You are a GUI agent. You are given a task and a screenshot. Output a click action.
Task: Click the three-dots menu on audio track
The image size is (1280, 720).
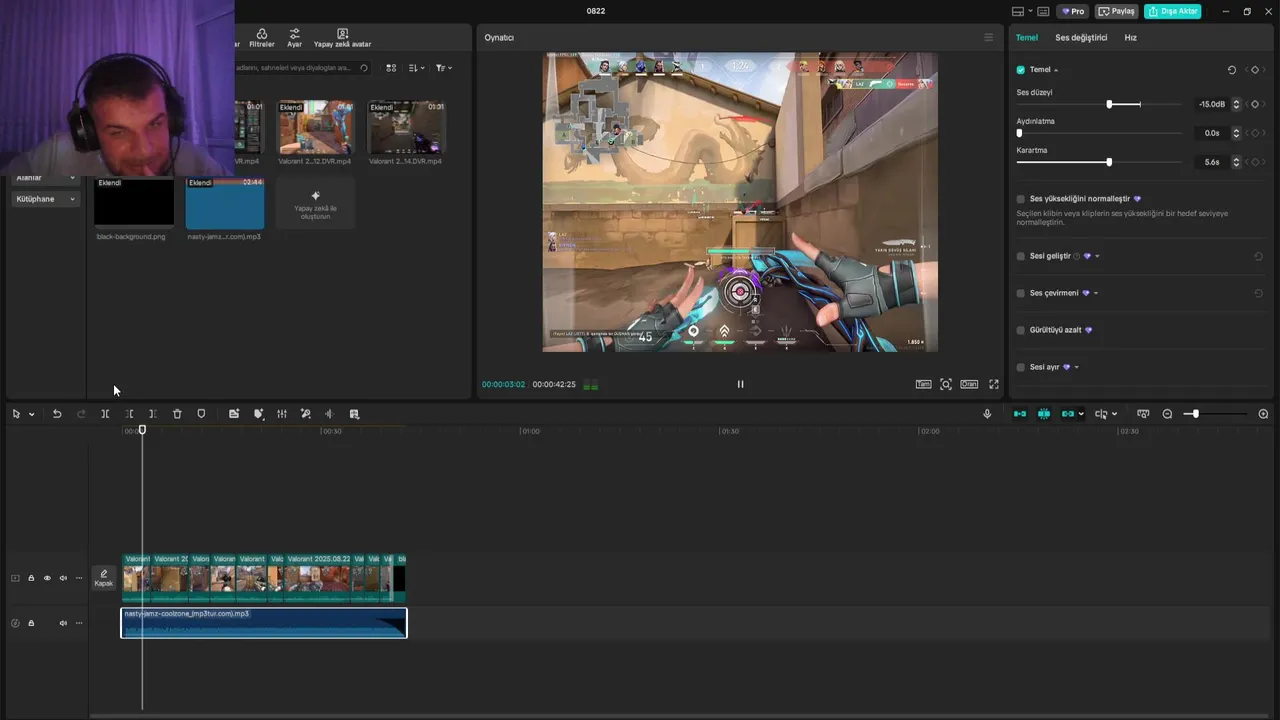coord(79,623)
